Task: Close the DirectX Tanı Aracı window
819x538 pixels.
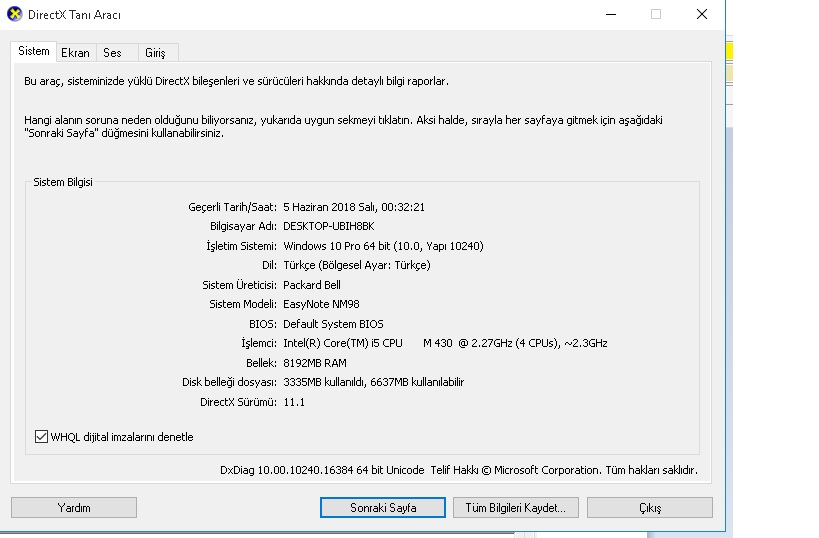Action: pyautogui.click(x=702, y=15)
